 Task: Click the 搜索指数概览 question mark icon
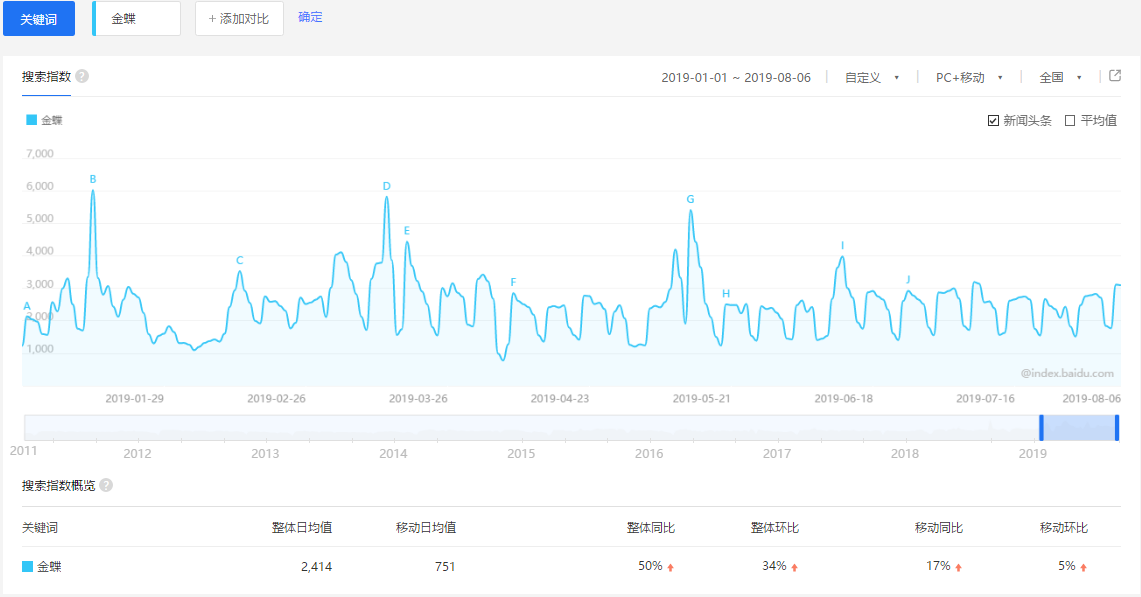108,486
